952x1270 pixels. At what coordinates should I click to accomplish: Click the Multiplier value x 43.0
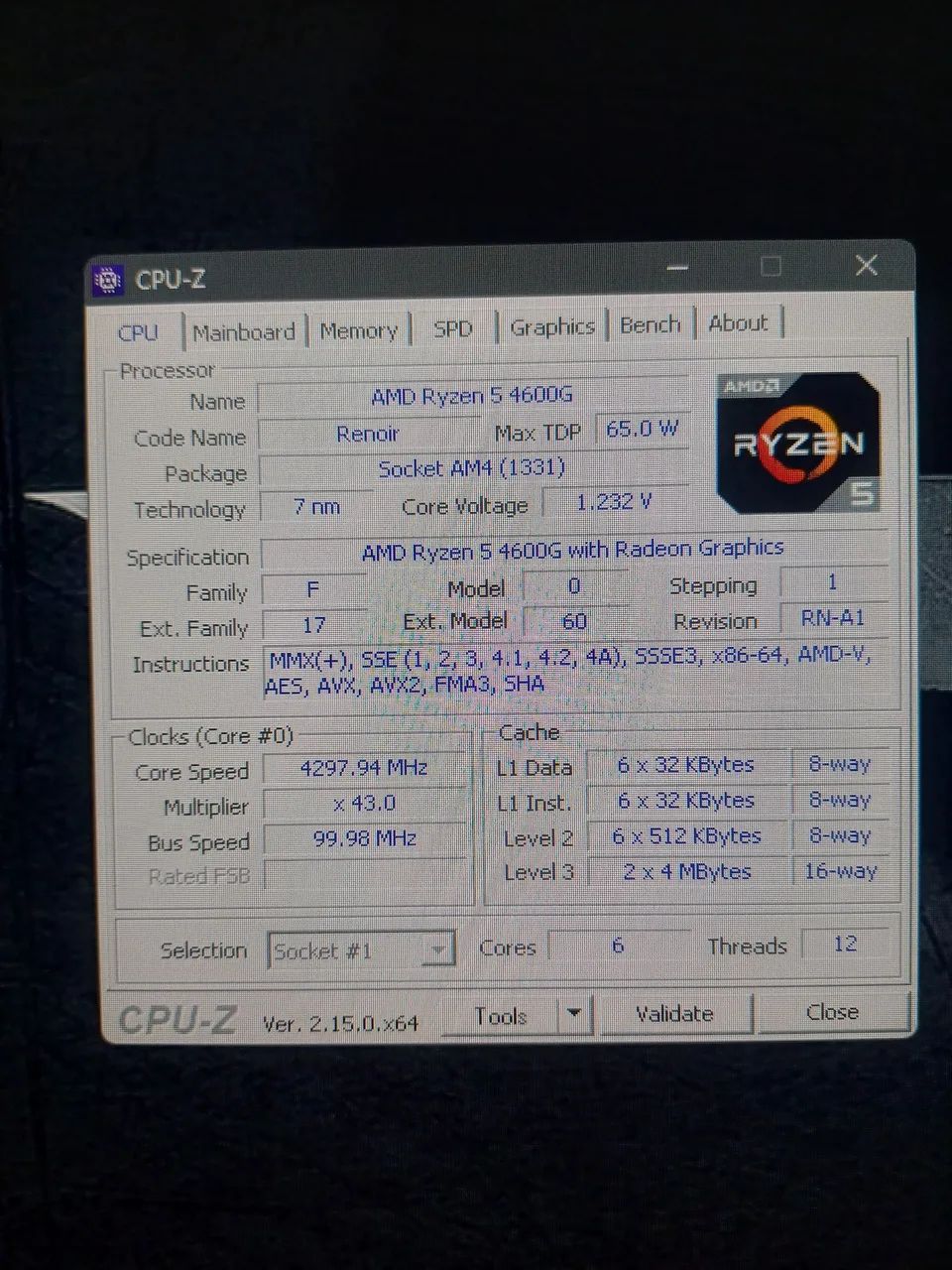(x=364, y=804)
